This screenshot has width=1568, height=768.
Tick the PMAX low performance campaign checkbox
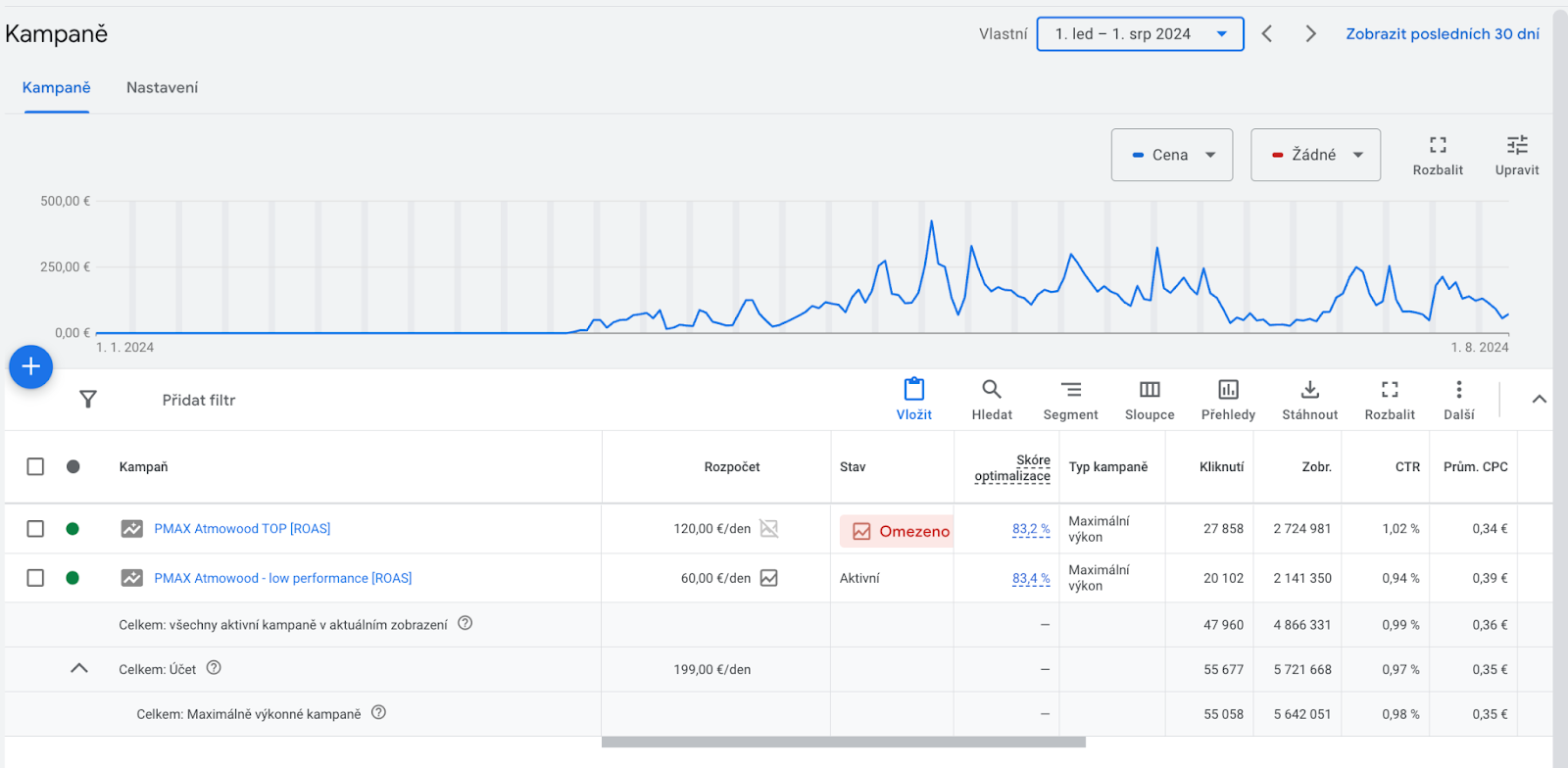click(35, 578)
